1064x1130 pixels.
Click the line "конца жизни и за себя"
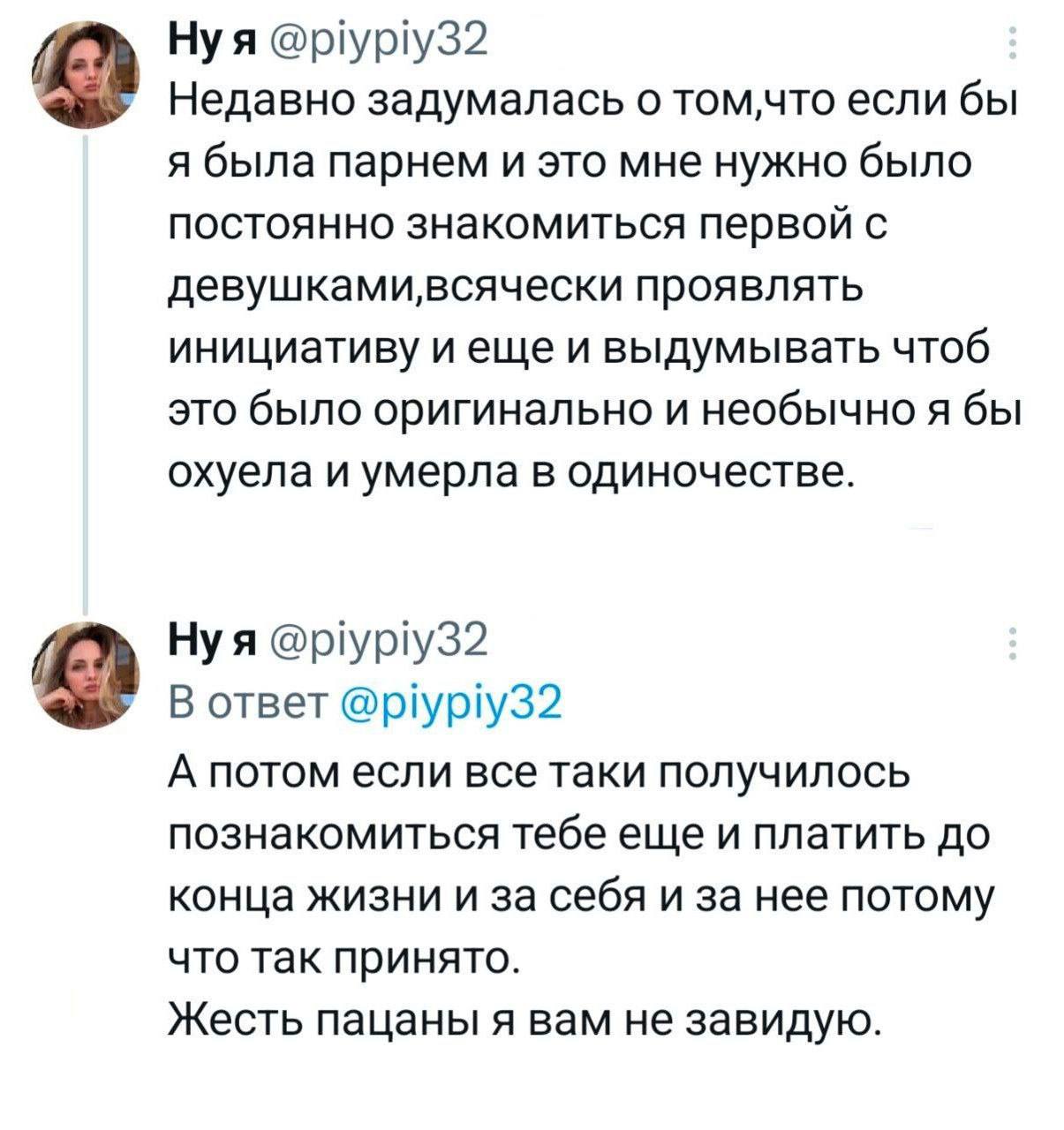[x=581, y=896]
